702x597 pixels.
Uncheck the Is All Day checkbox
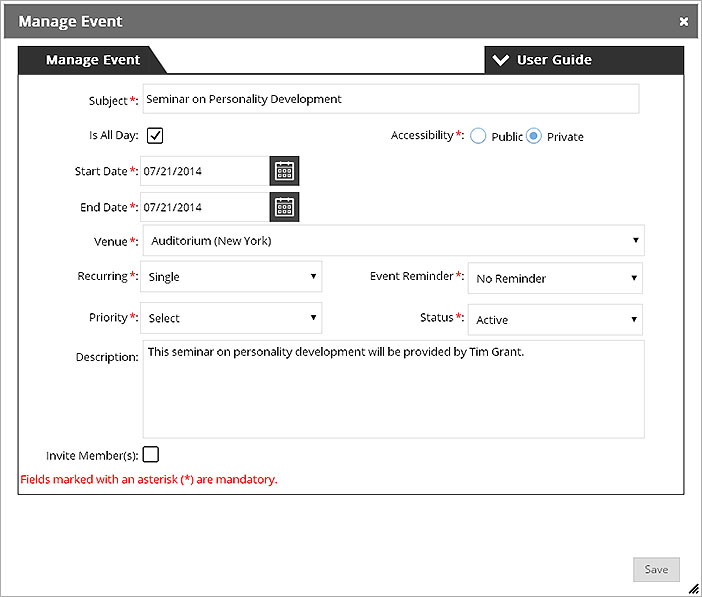[155, 135]
